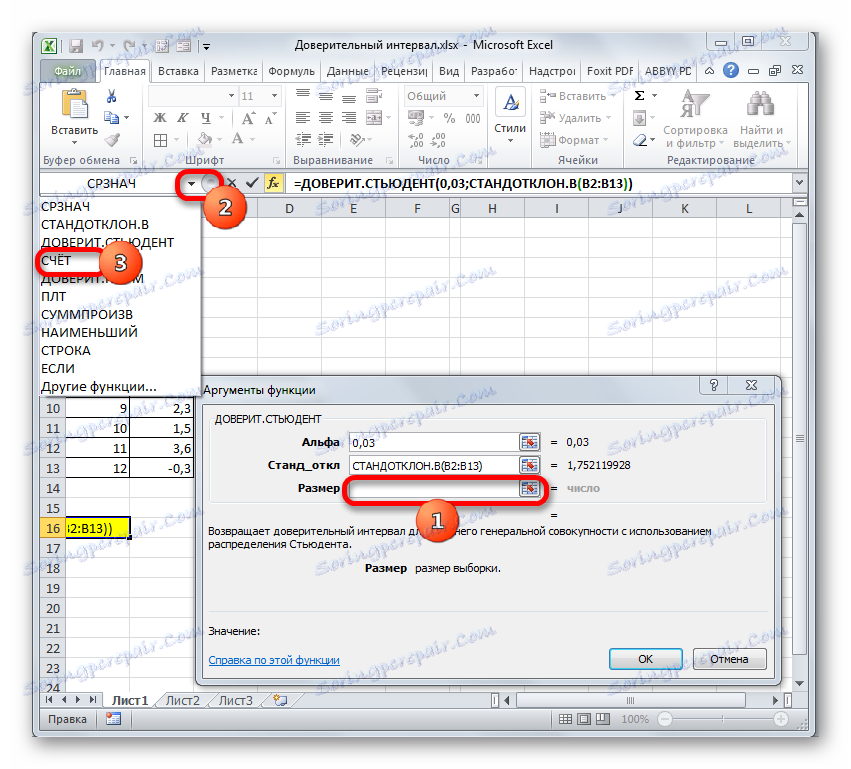Open the function name box dropdown arrow

(191, 184)
